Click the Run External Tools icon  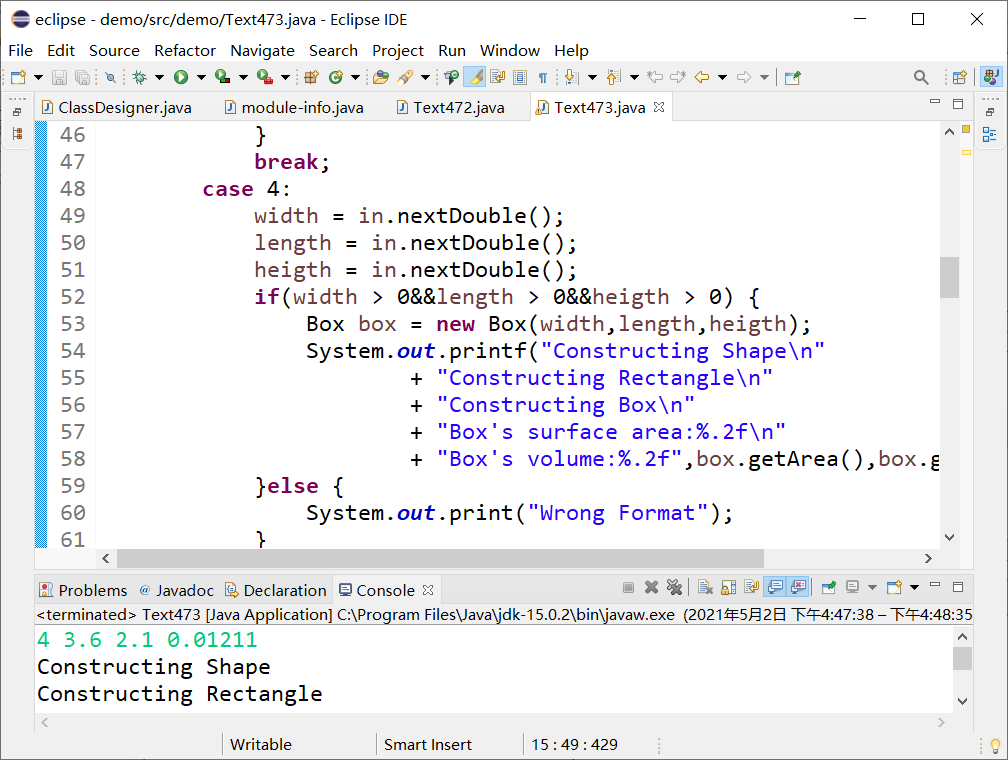click(264, 78)
